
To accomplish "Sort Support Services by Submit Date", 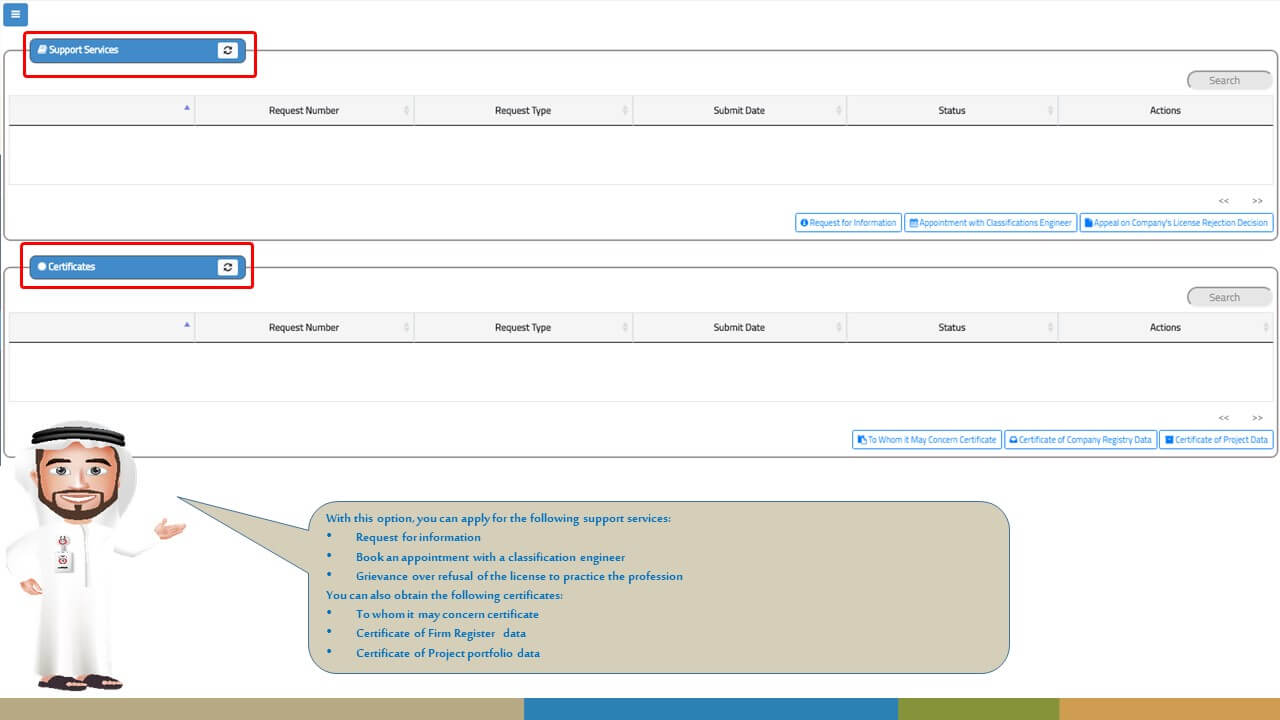I will pos(739,110).
